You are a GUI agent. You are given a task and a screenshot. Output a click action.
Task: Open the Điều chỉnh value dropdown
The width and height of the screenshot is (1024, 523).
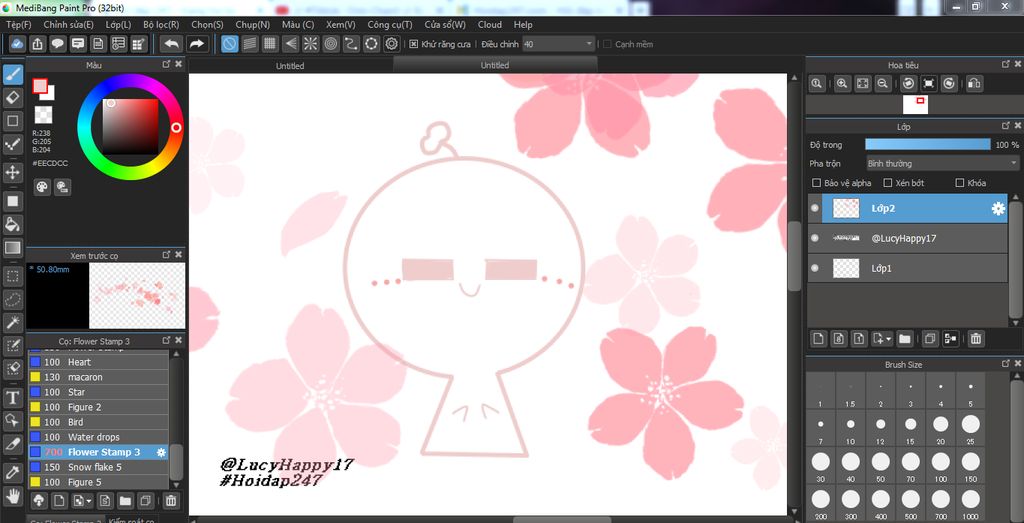coord(558,44)
